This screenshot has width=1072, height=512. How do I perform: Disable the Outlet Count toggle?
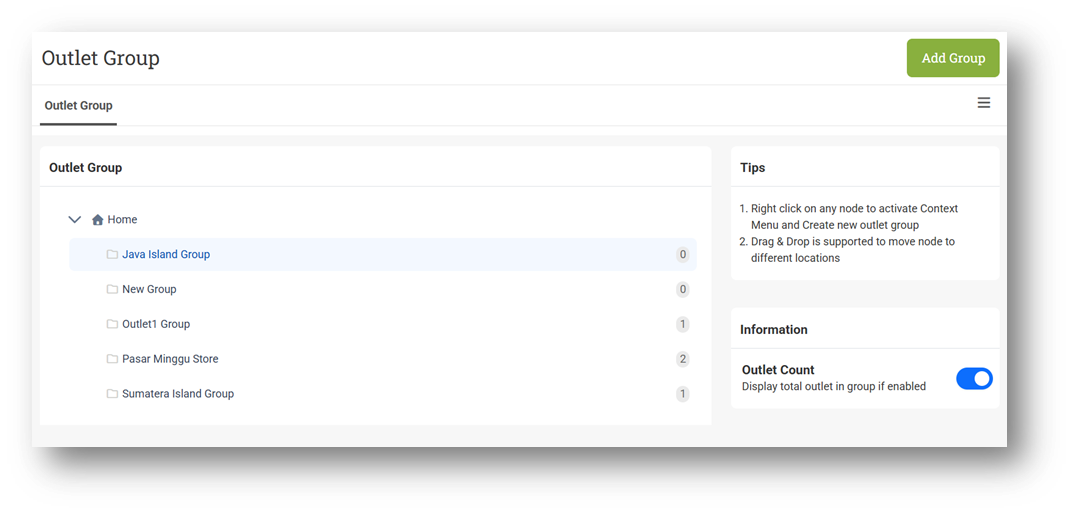(974, 378)
